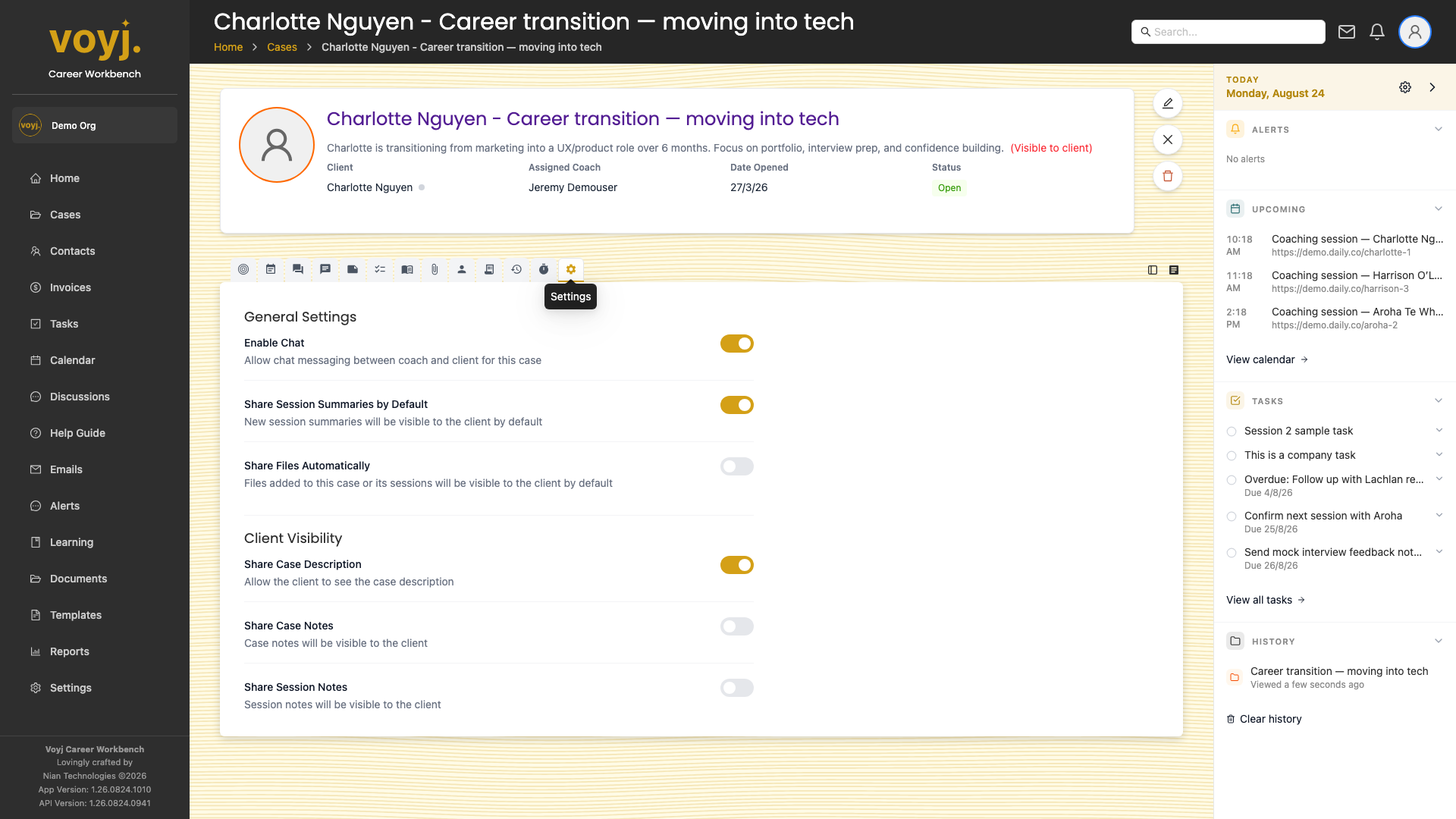Collapse the History section chevron
Screen dimensions: 1456x819
1439,641
